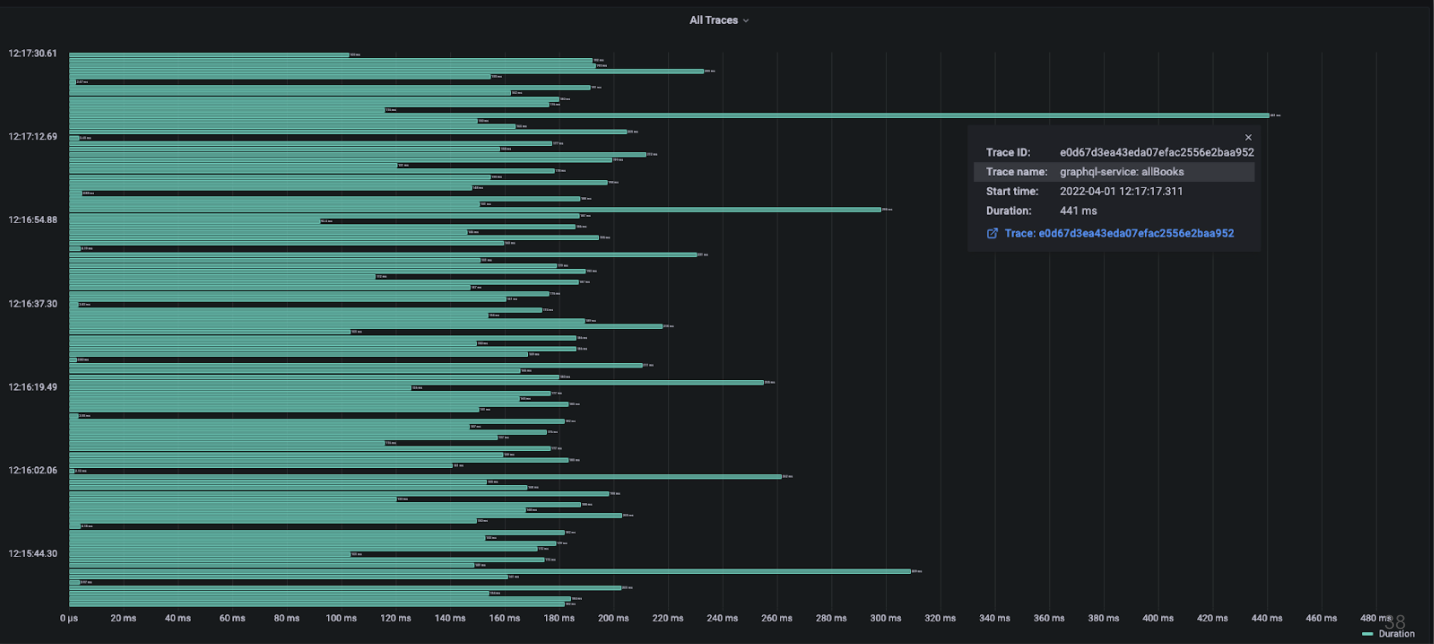Click the 441 ms Duration value
This screenshot has width=1434, height=644.
[x=1078, y=211]
